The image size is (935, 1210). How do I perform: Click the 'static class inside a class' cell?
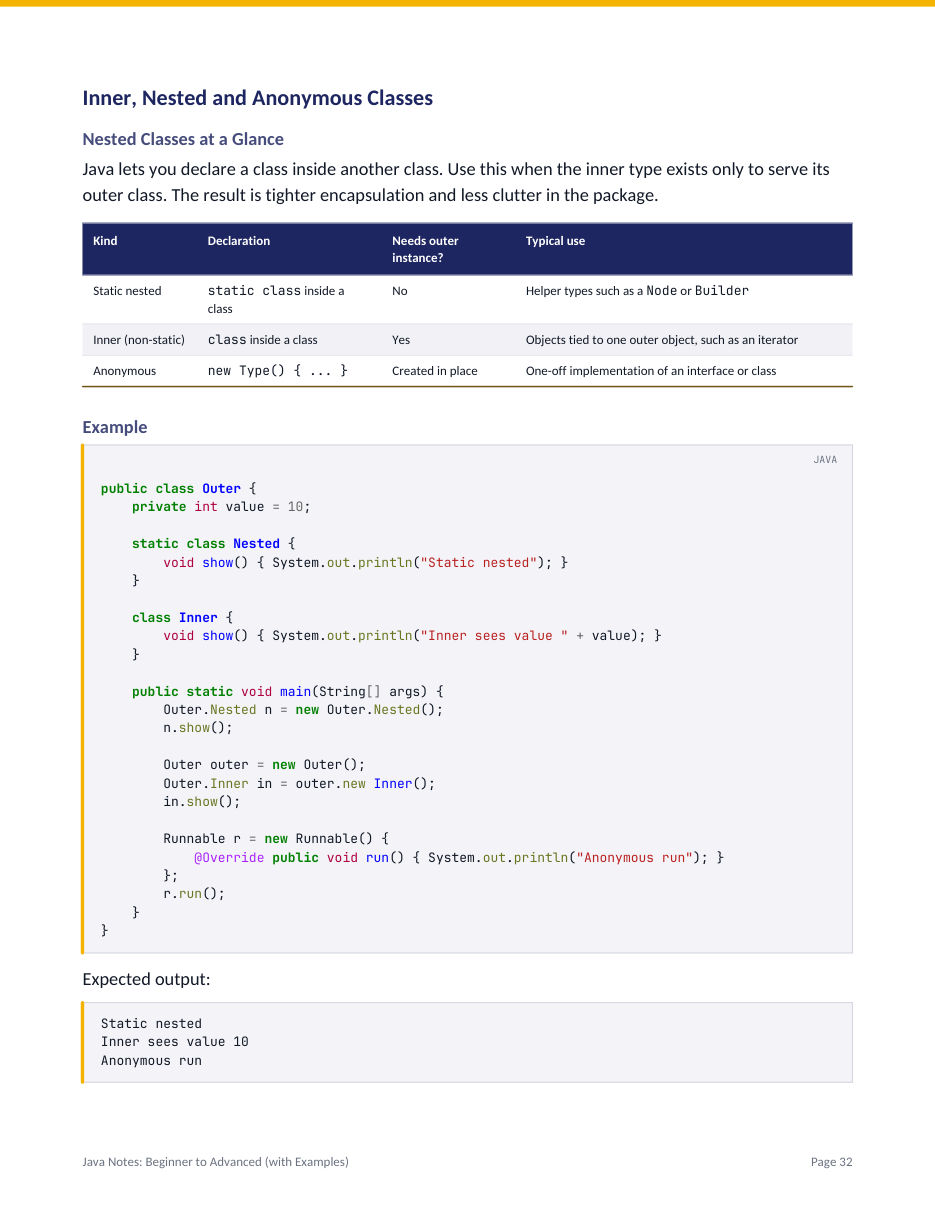coord(276,299)
